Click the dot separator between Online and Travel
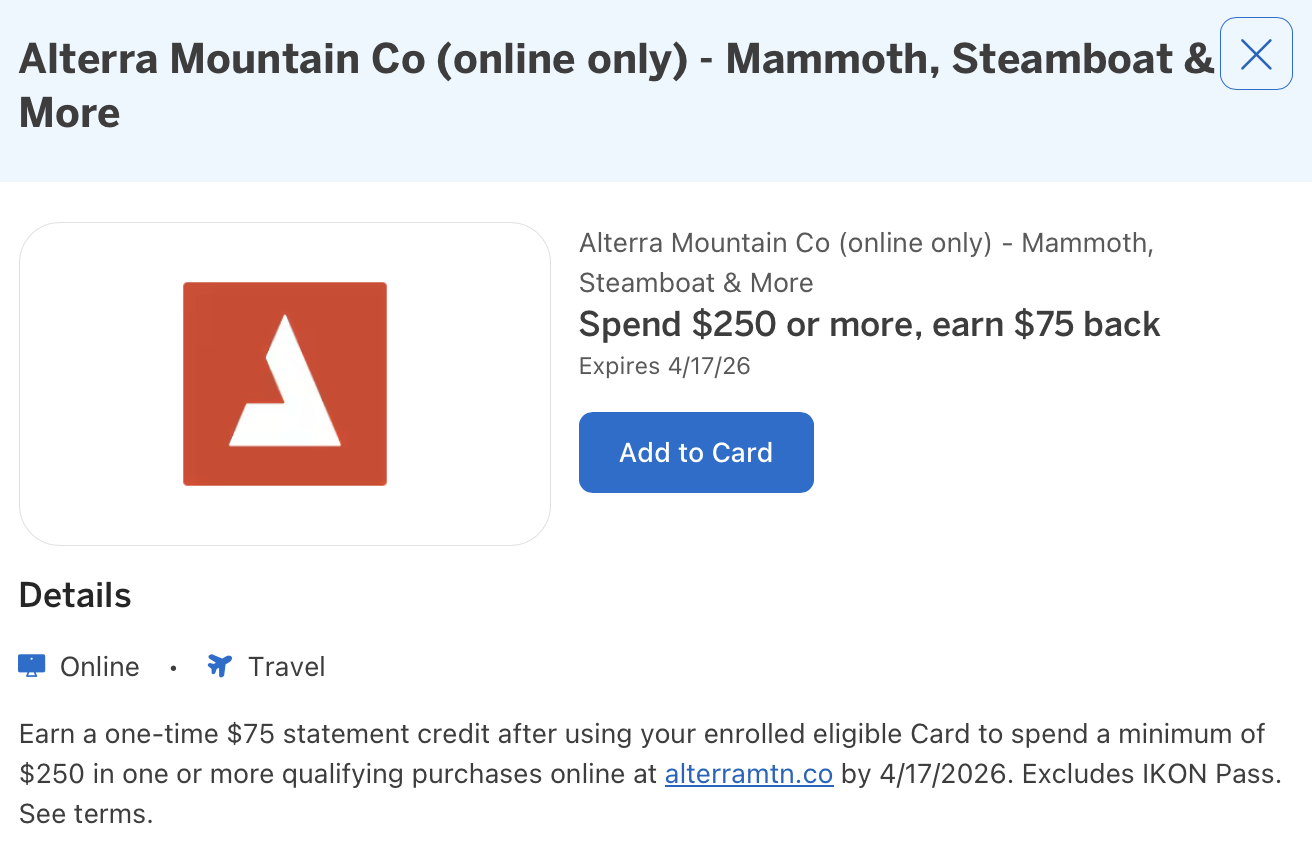 click(x=173, y=668)
